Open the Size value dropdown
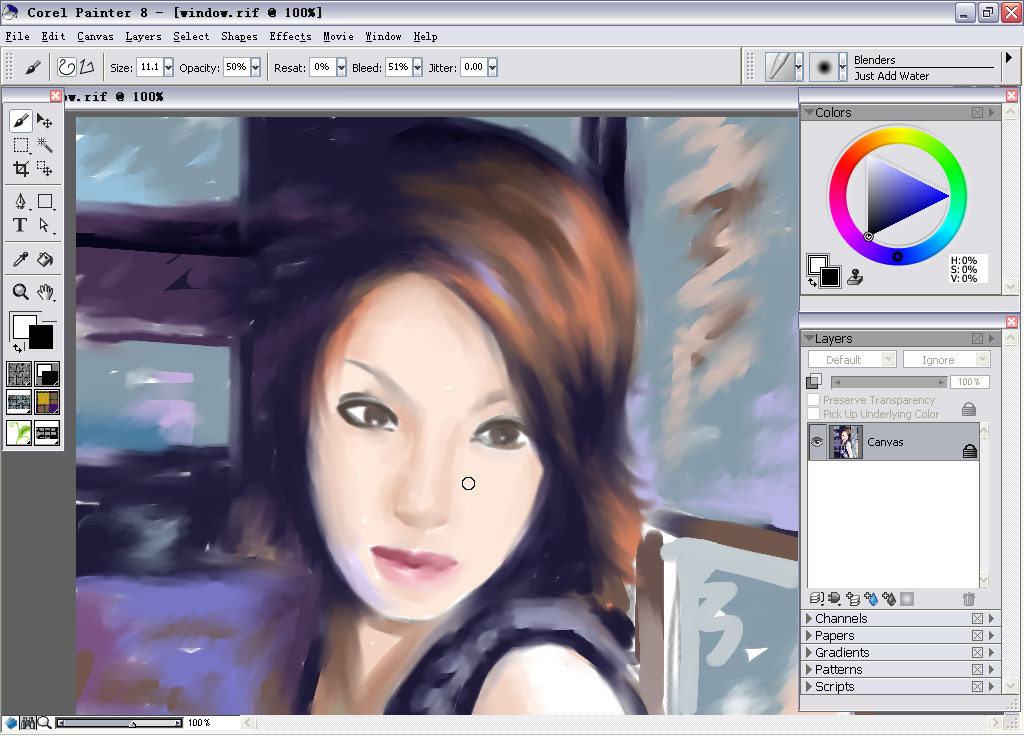The height and width of the screenshot is (736, 1024). tap(168, 67)
